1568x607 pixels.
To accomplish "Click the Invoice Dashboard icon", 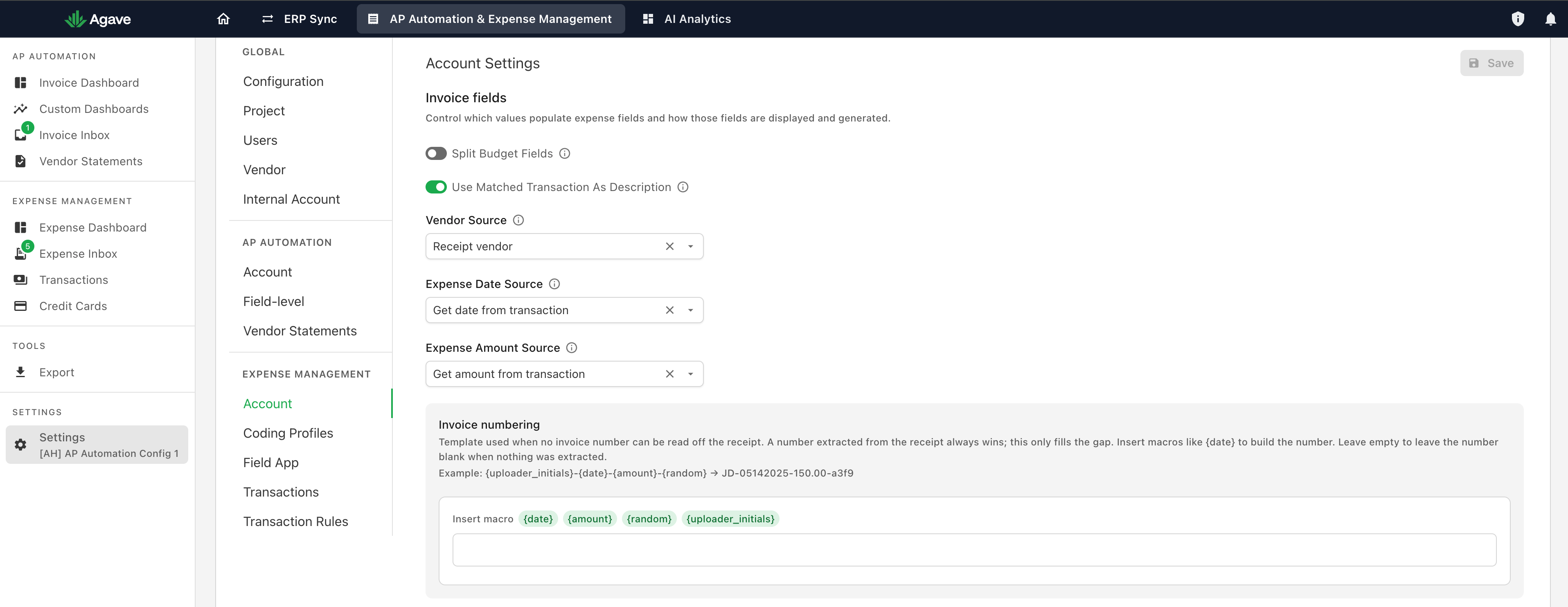I will coord(21,83).
